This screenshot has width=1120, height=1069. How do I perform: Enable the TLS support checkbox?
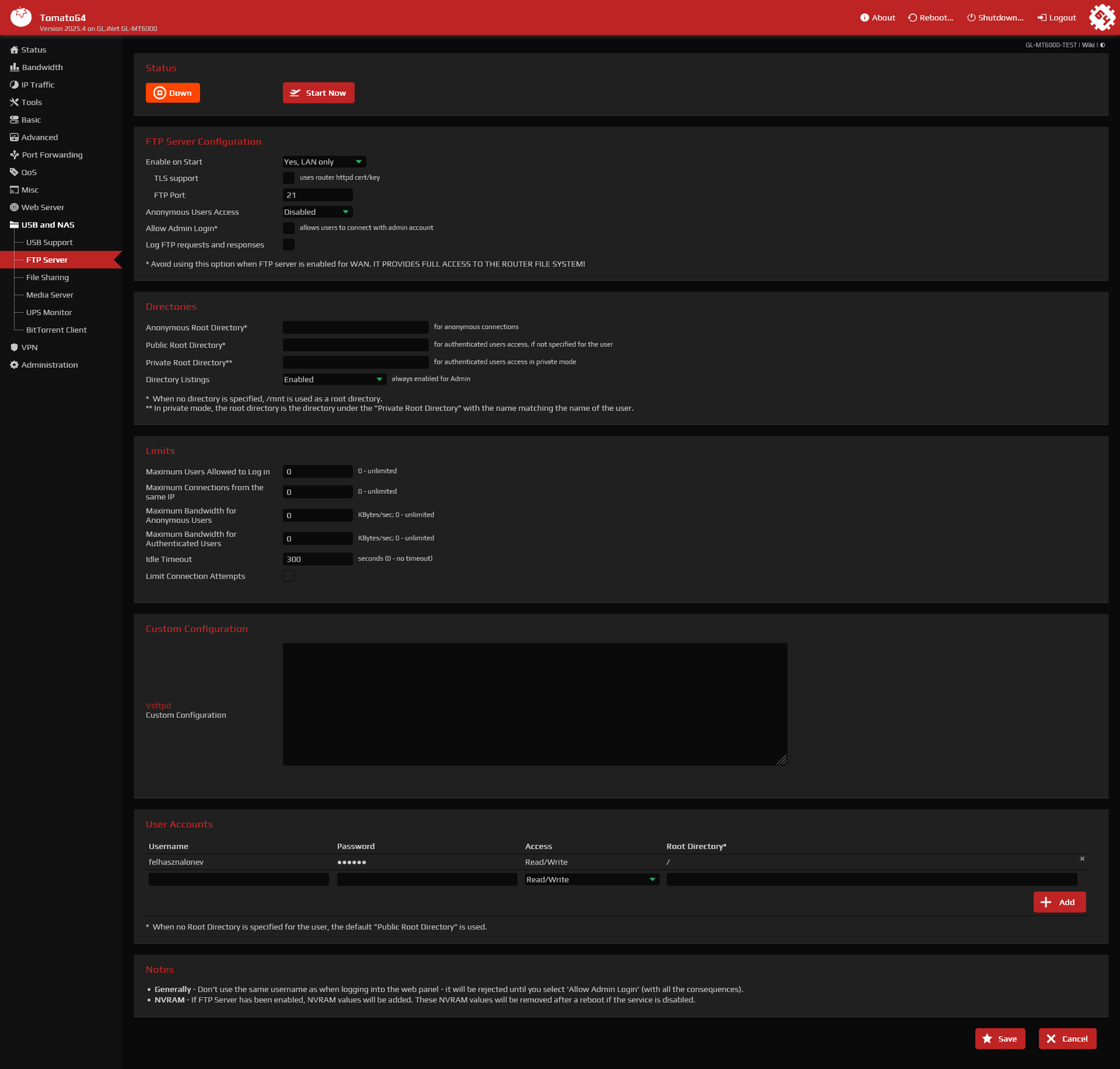click(x=289, y=178)
